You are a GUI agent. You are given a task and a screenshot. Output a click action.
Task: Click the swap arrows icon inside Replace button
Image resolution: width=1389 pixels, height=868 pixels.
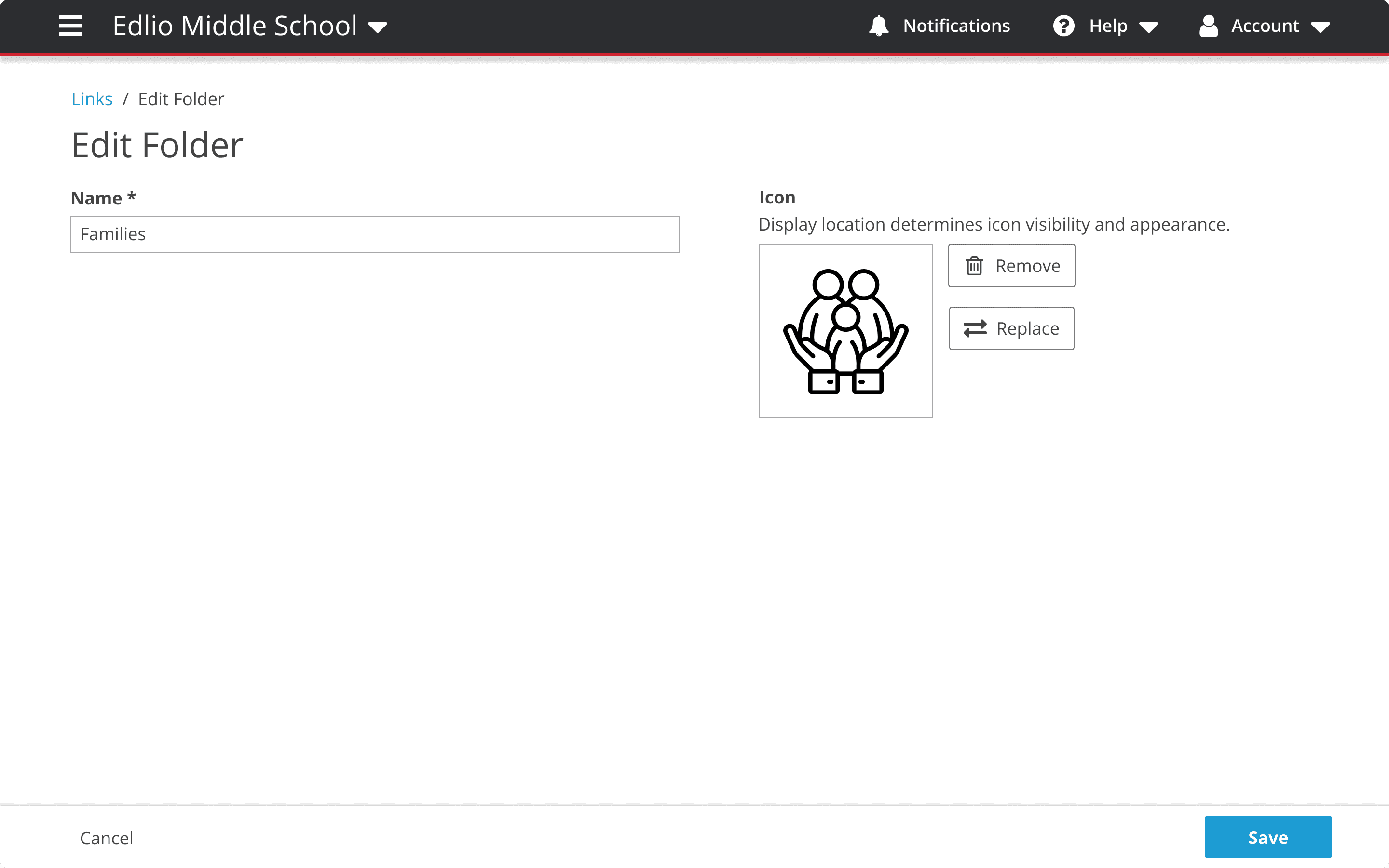point(976,328)
